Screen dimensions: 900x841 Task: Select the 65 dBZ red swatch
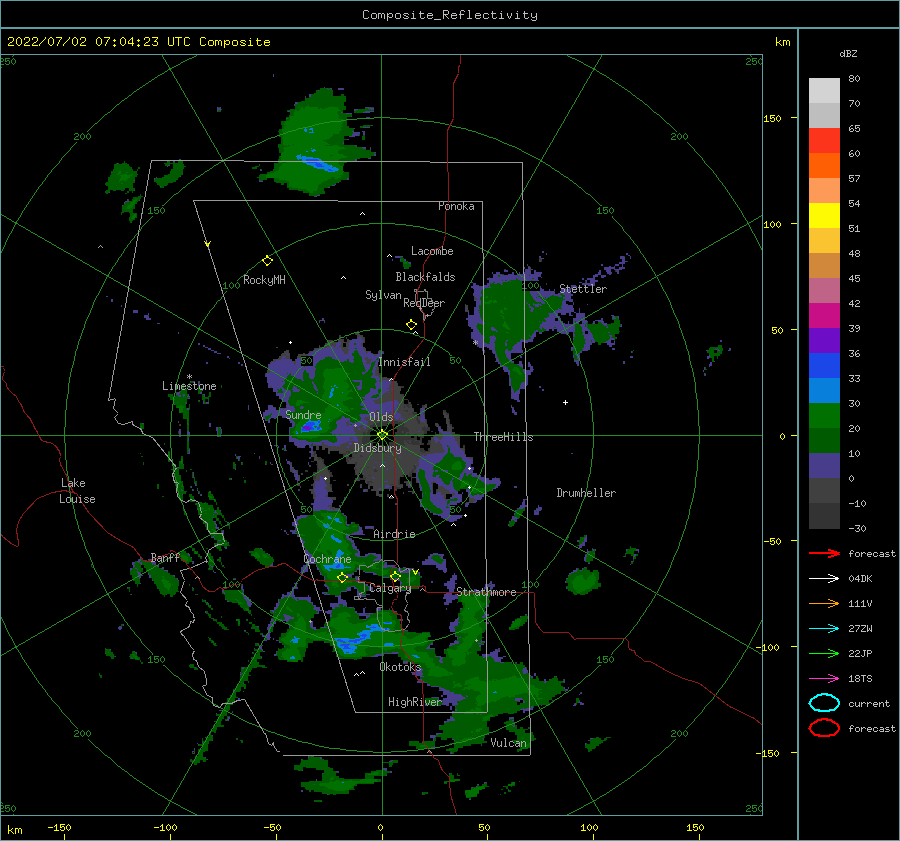tap(824, 140)
